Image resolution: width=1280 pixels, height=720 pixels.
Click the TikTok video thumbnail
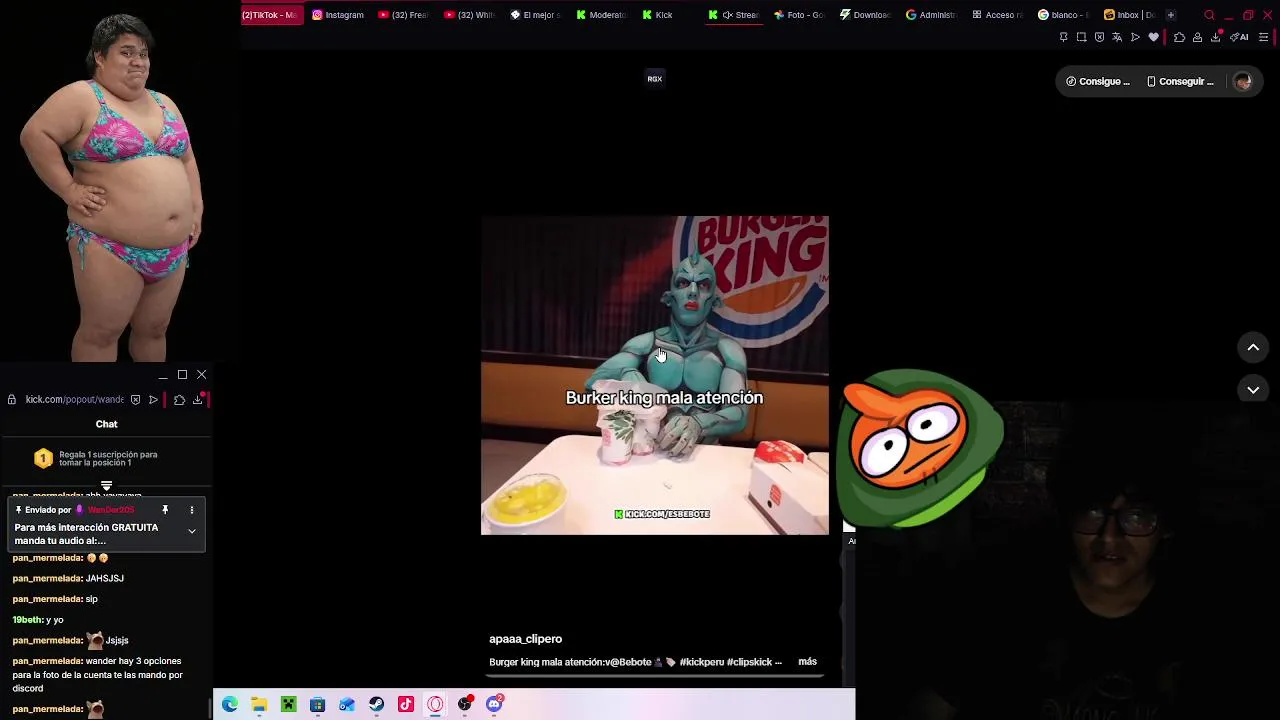(655, 375)
